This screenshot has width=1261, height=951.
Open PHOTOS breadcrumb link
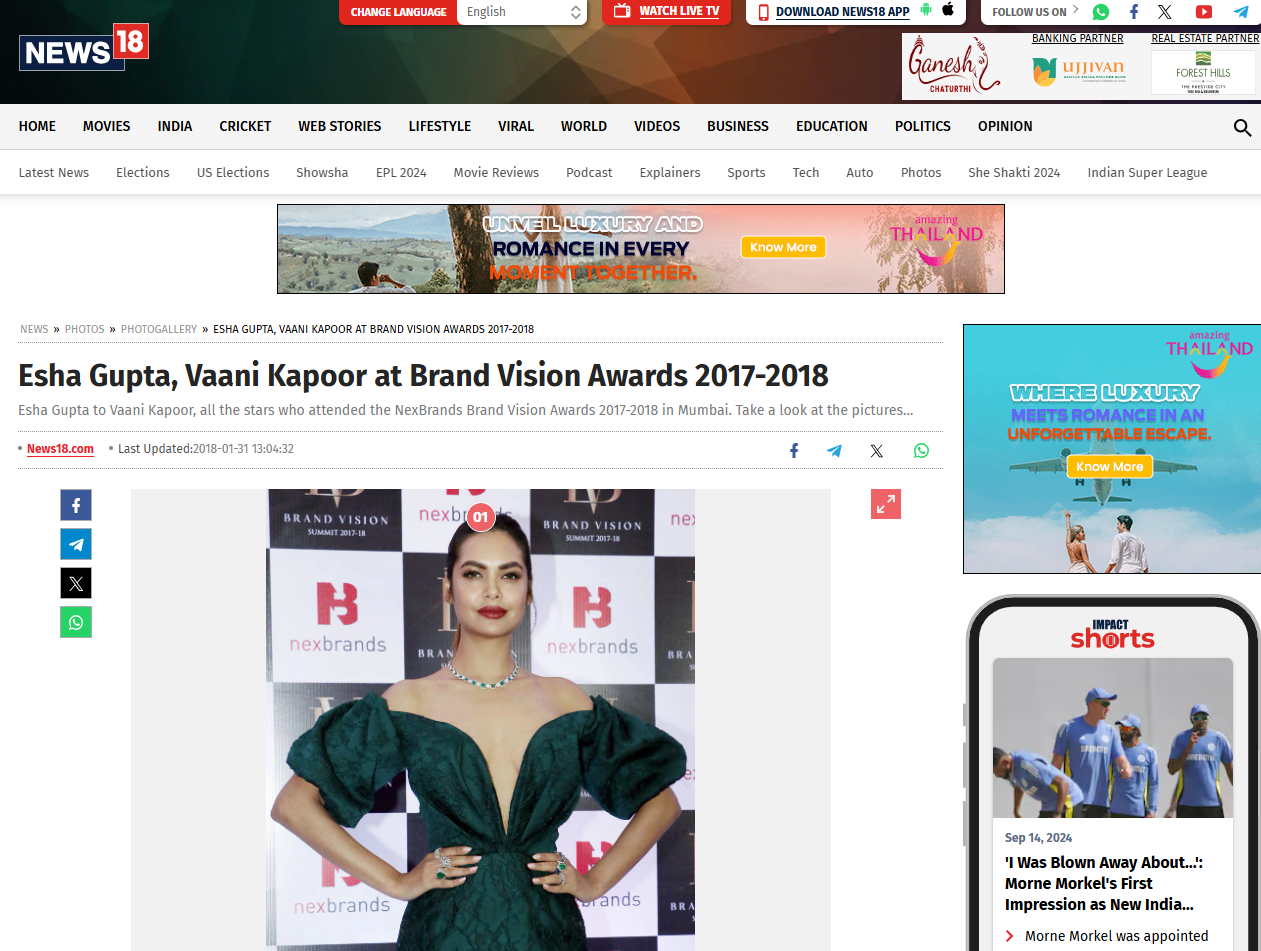(84, 329)
